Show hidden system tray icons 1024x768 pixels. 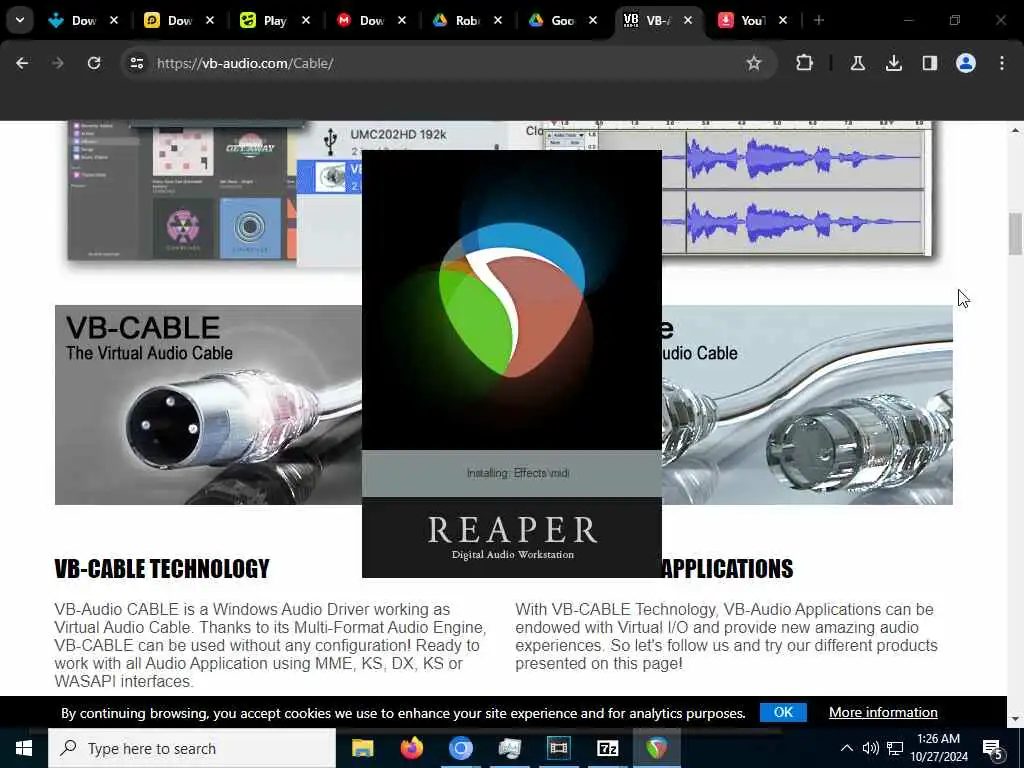(846, 748)
